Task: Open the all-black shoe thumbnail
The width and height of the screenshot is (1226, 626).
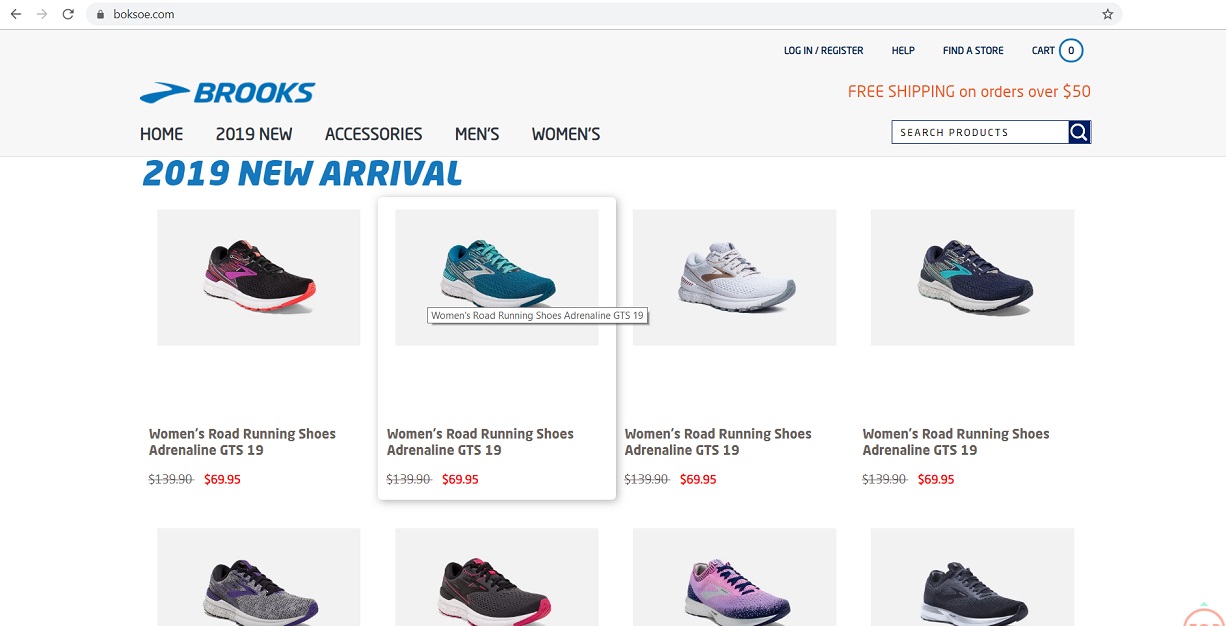Action: (973, 577)
